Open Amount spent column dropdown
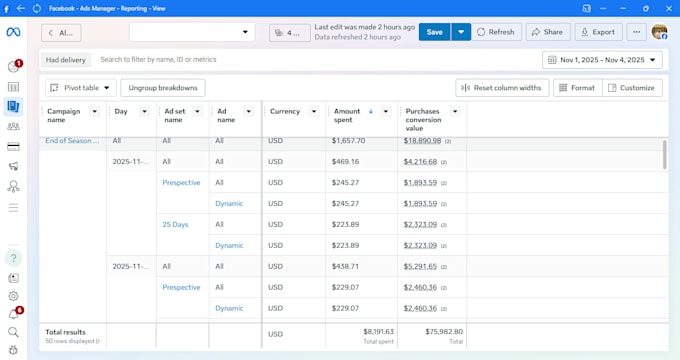Viewport: 680px width, 360px height. (x=386, y=111)
